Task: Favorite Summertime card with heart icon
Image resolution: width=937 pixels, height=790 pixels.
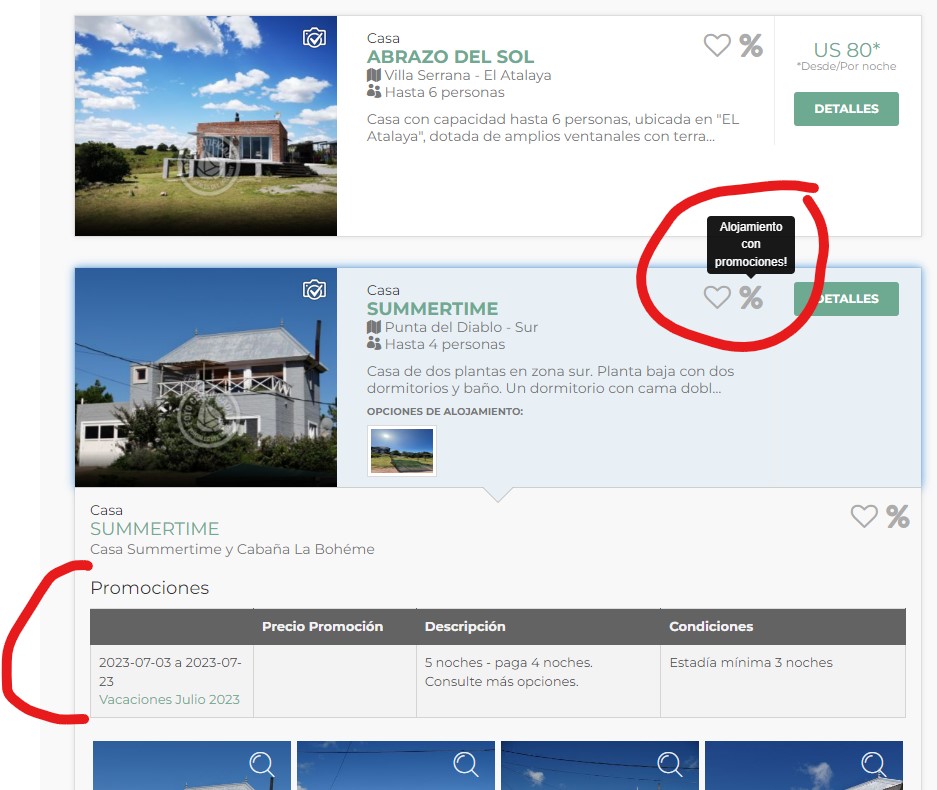Action: (x=716, y=297)
